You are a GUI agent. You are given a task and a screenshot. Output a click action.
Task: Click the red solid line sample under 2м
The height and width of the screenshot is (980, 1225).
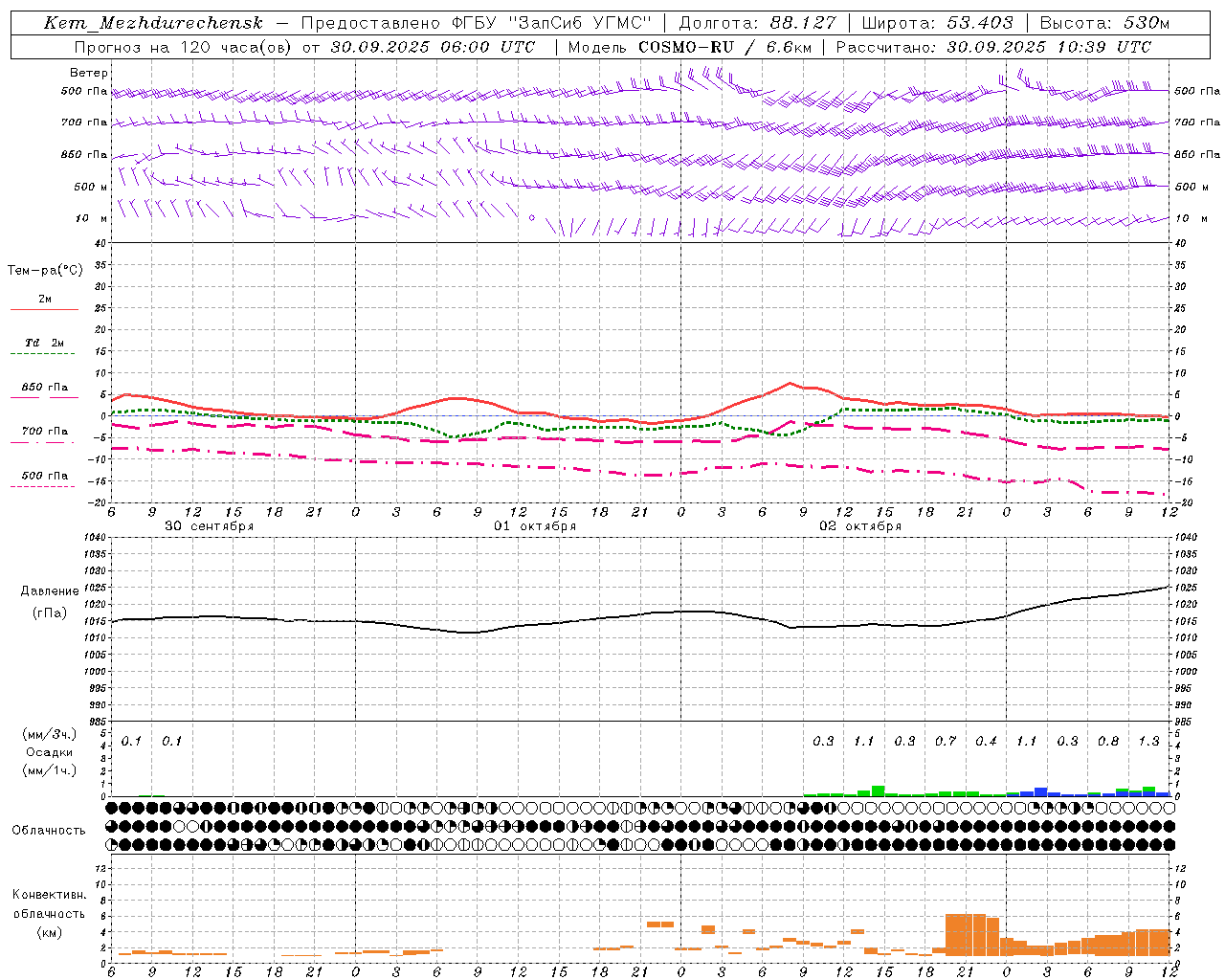[44, 310]
